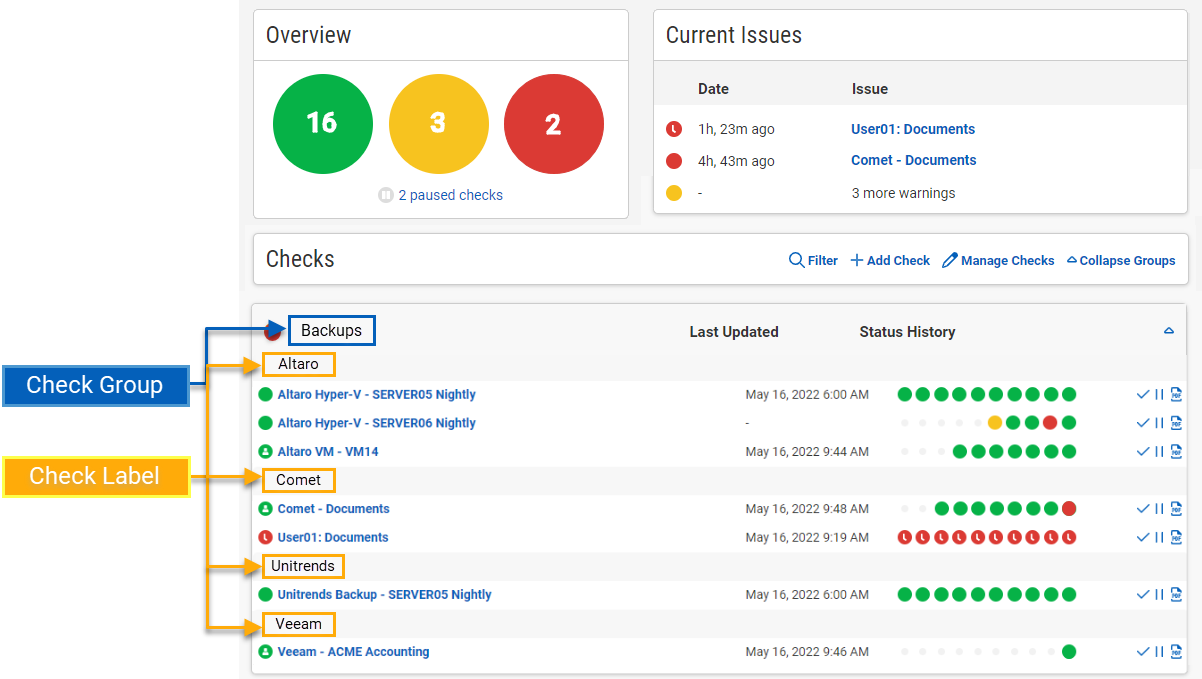1202x679 pixels.
Task: Click red dot in SERVER06 Nightly status history
Action: point(1050,423)
